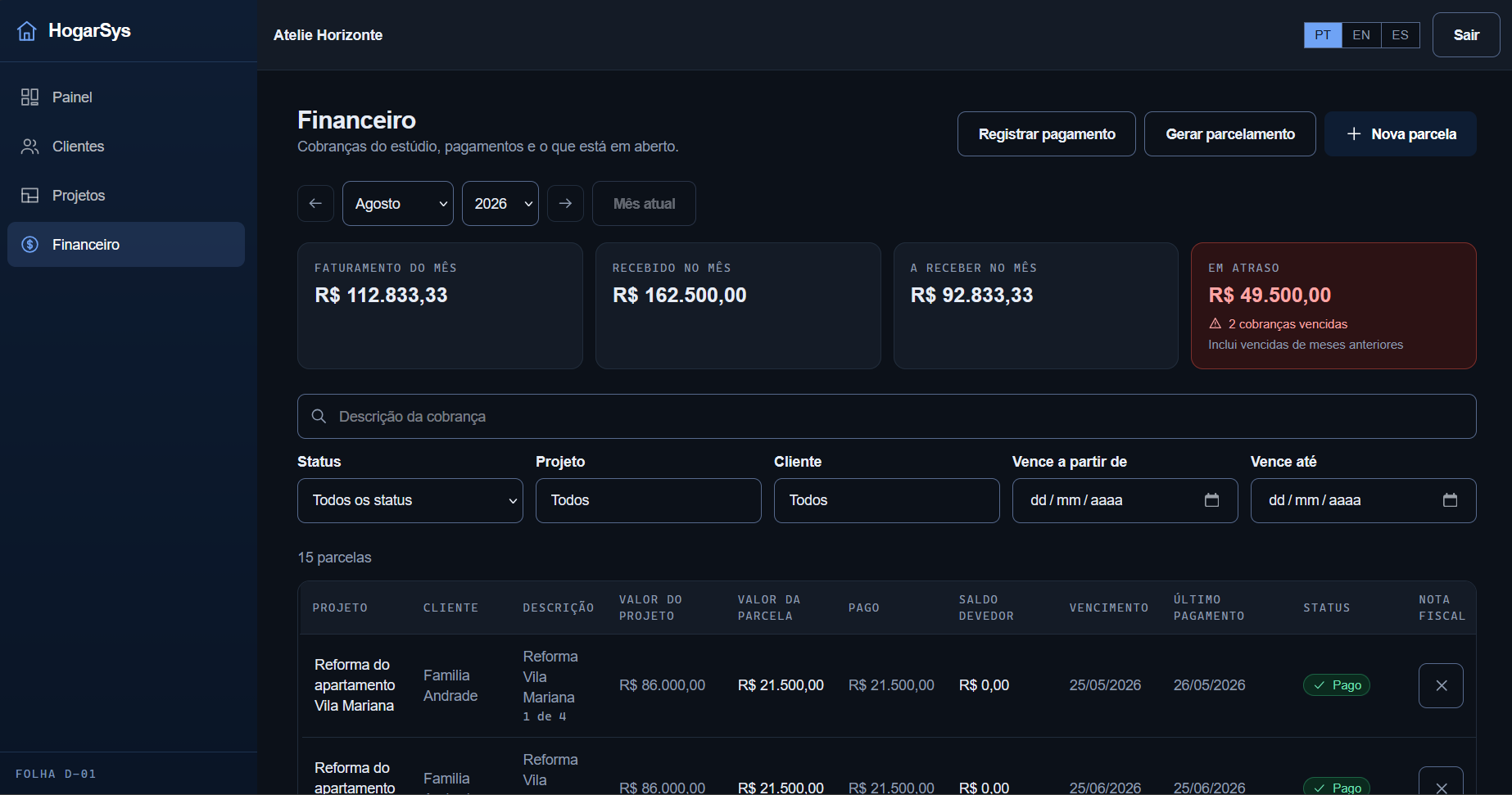This screenshot has width=1512, height=795.
Task: Switch language to ES
Action: click(x=1401, y=35)
